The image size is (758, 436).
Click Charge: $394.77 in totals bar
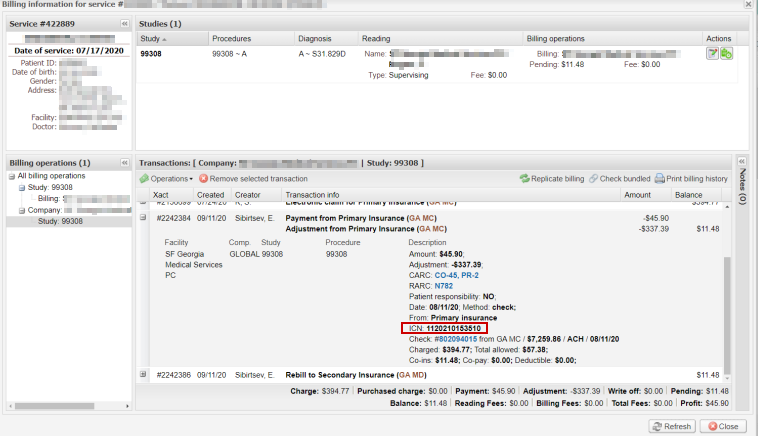(x=320, y=391)
